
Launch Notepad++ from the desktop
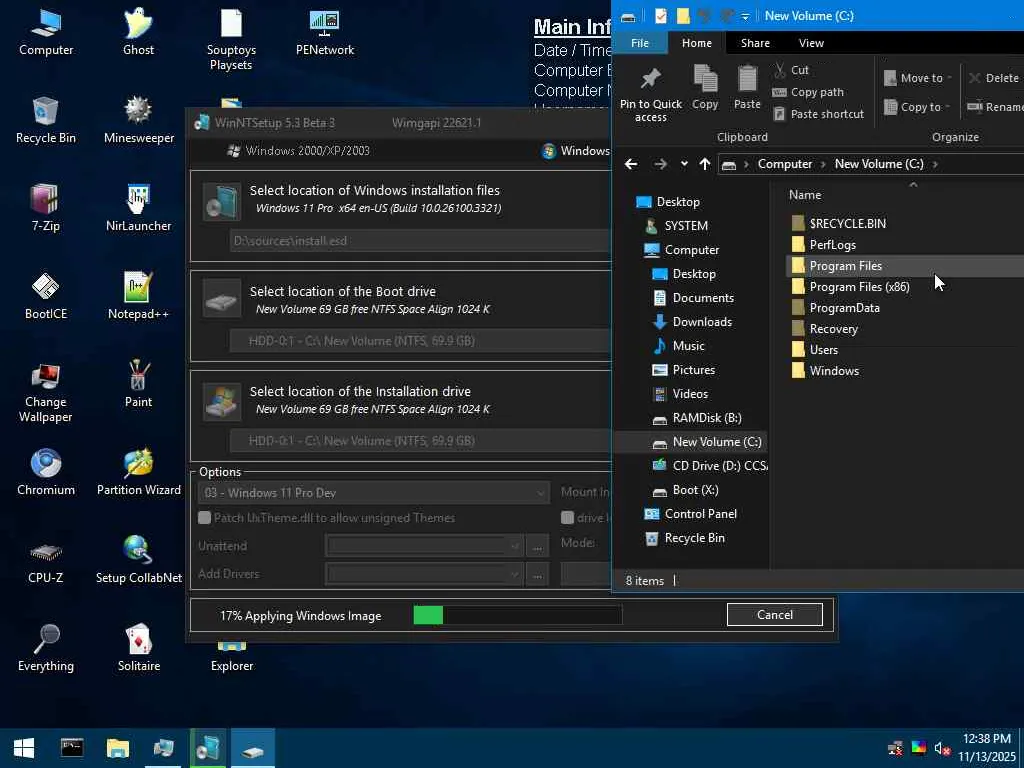(x=138, y=295)
